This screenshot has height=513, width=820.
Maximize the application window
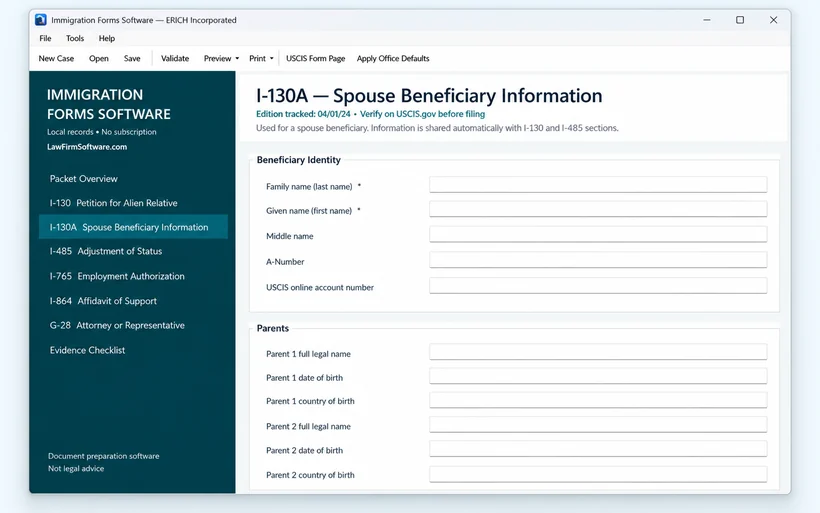pyautogui.click(x=740, y=20)
